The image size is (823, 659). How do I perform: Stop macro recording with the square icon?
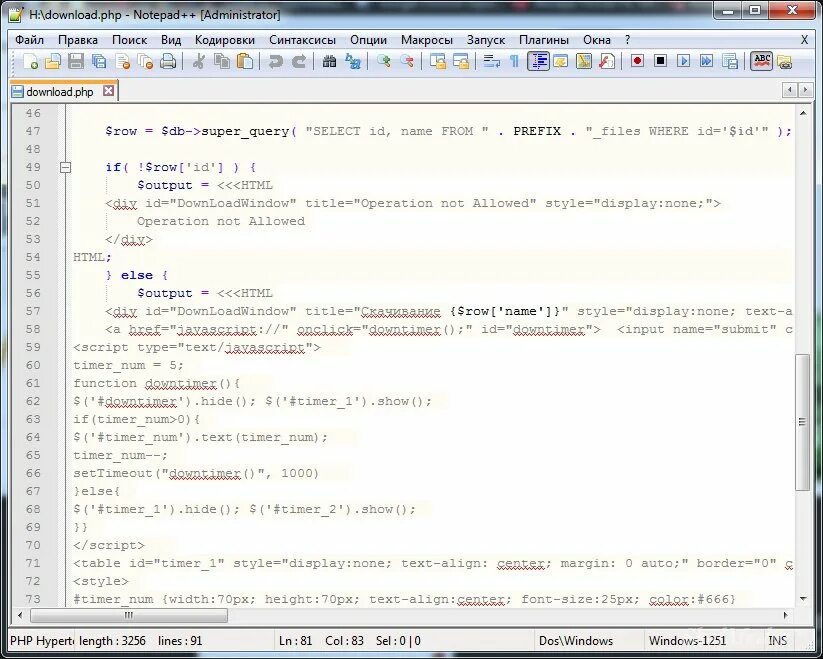point(660,61)
